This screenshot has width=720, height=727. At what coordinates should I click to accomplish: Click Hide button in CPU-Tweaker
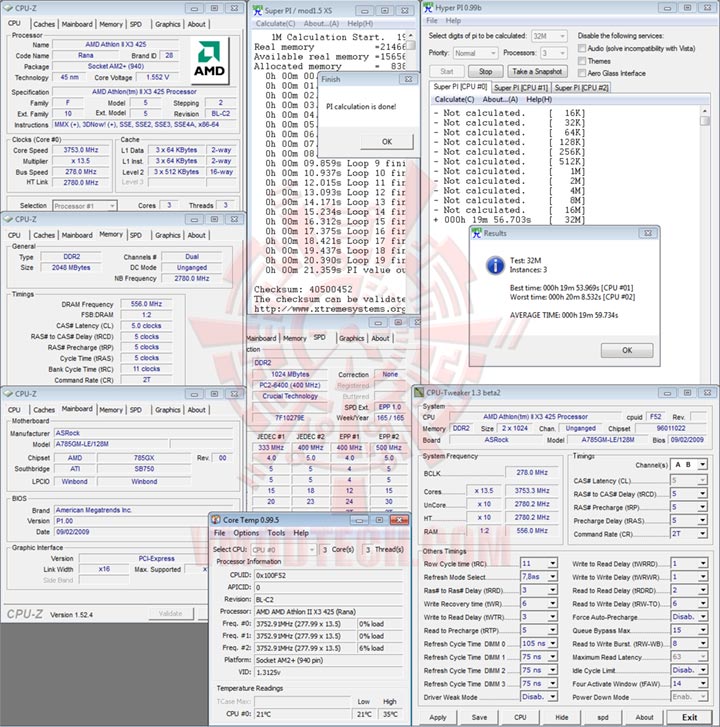point(561,717)
